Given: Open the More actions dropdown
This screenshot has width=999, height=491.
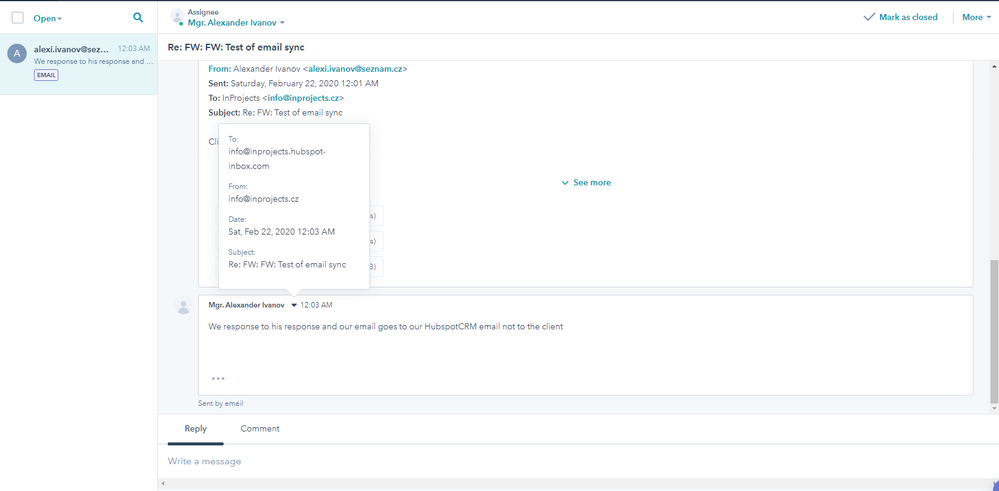Looking at the screenshot, I should [x=976, y=17].
